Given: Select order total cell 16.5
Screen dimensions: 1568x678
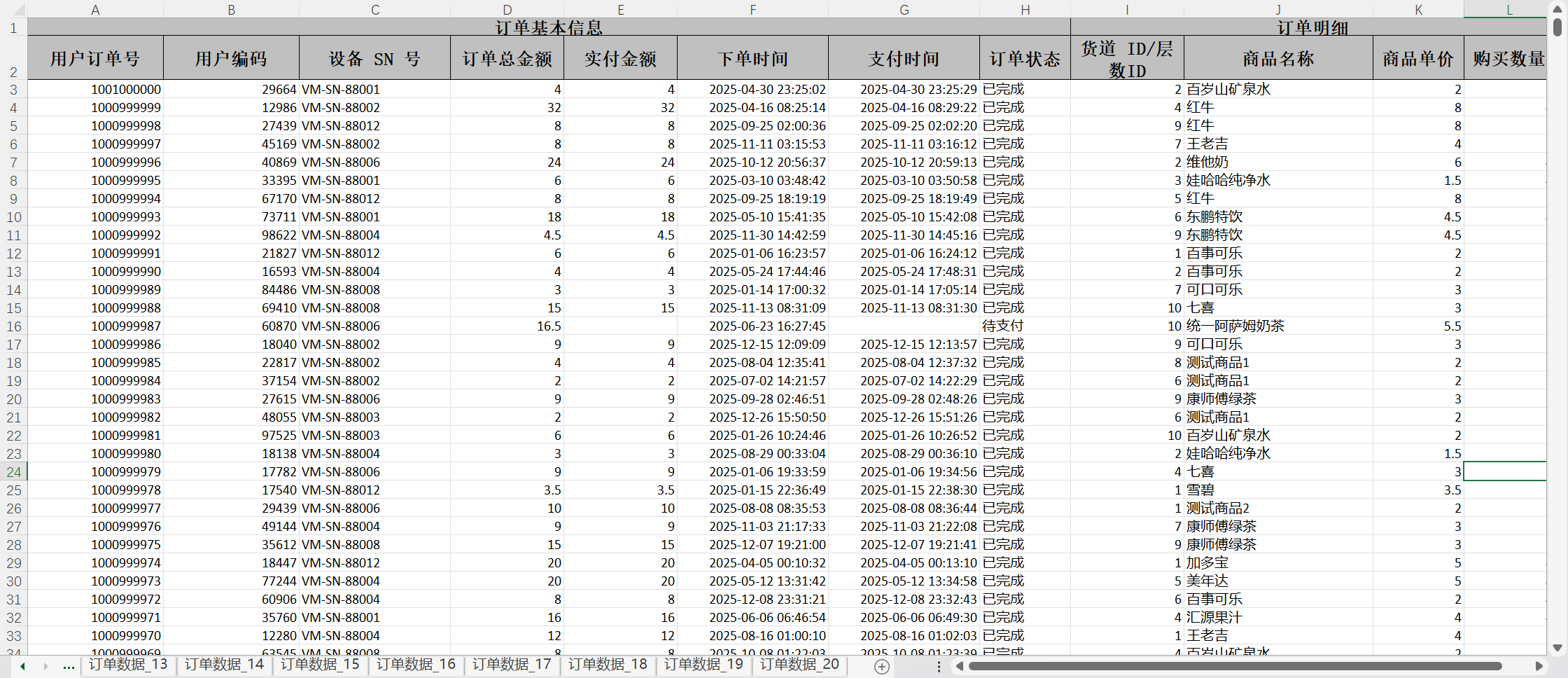Looking at the screenshot, I should click(507, 326).
